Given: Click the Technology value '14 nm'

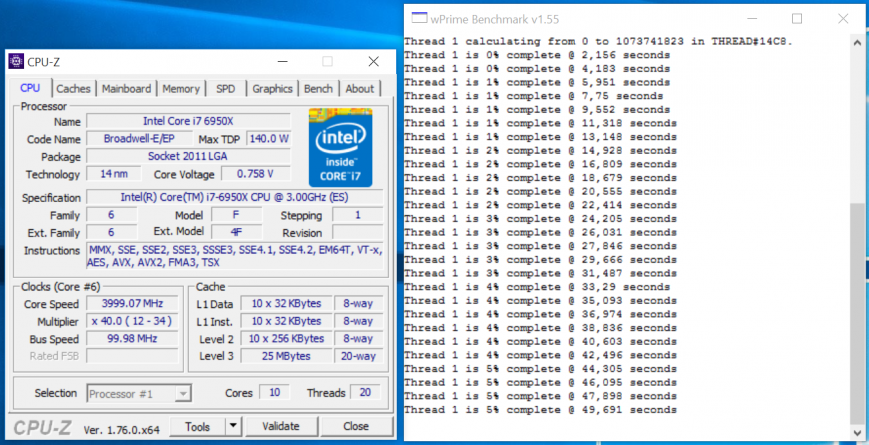Looking at the screenshot, I should [114, 174].
